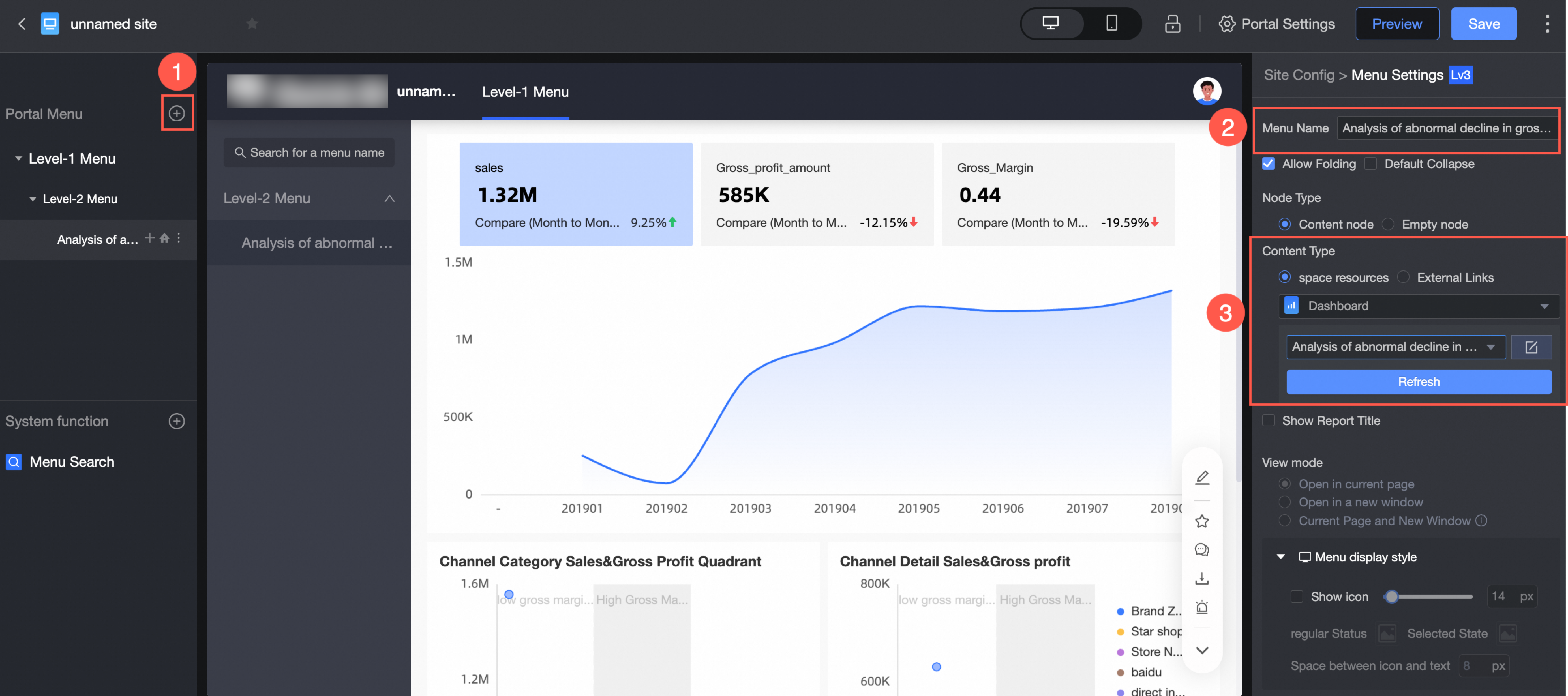Select the Level-1 Menu tab
The width and height of the screenshot is (1568, 696).
[525, 92]
